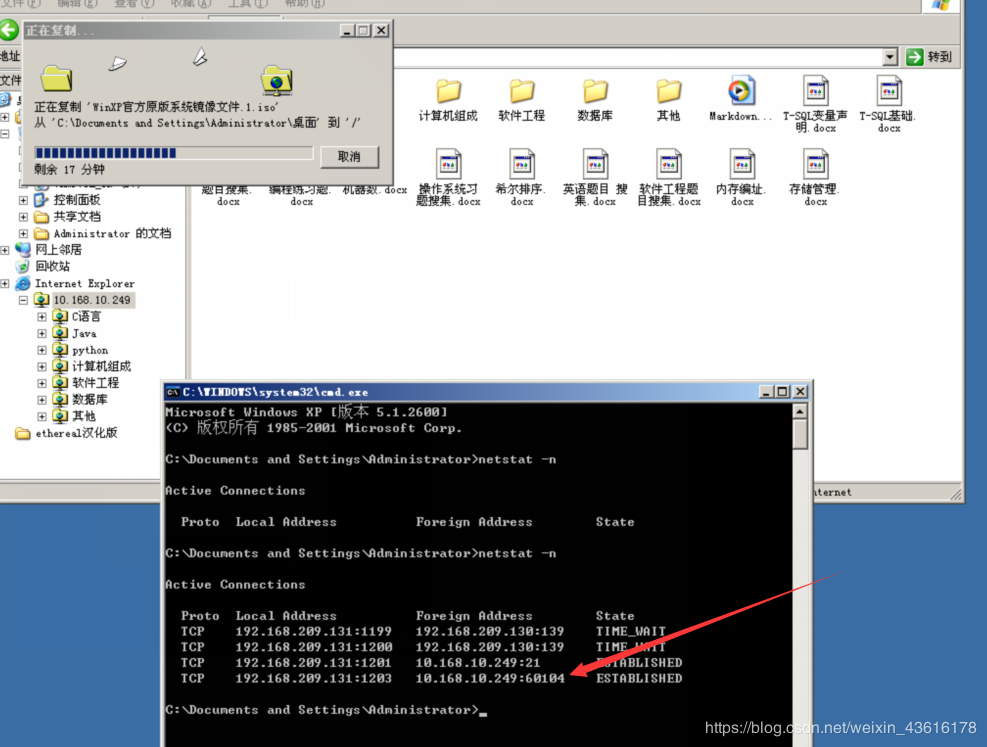Image resolution: width=987 pixels, height=747 pixels.
Task: Expand the python FTP folder node
Action: point(42,350)
